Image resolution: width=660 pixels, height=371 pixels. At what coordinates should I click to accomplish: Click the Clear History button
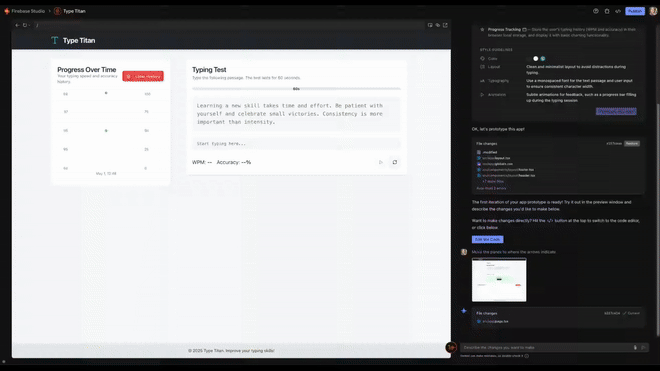tap(143, 76)
